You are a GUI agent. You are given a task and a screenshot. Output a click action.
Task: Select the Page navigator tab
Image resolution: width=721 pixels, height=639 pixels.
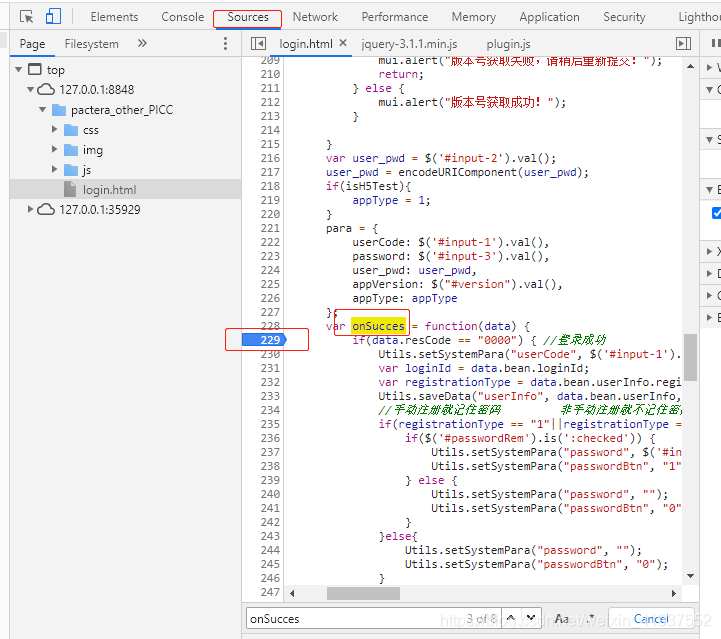32,44
